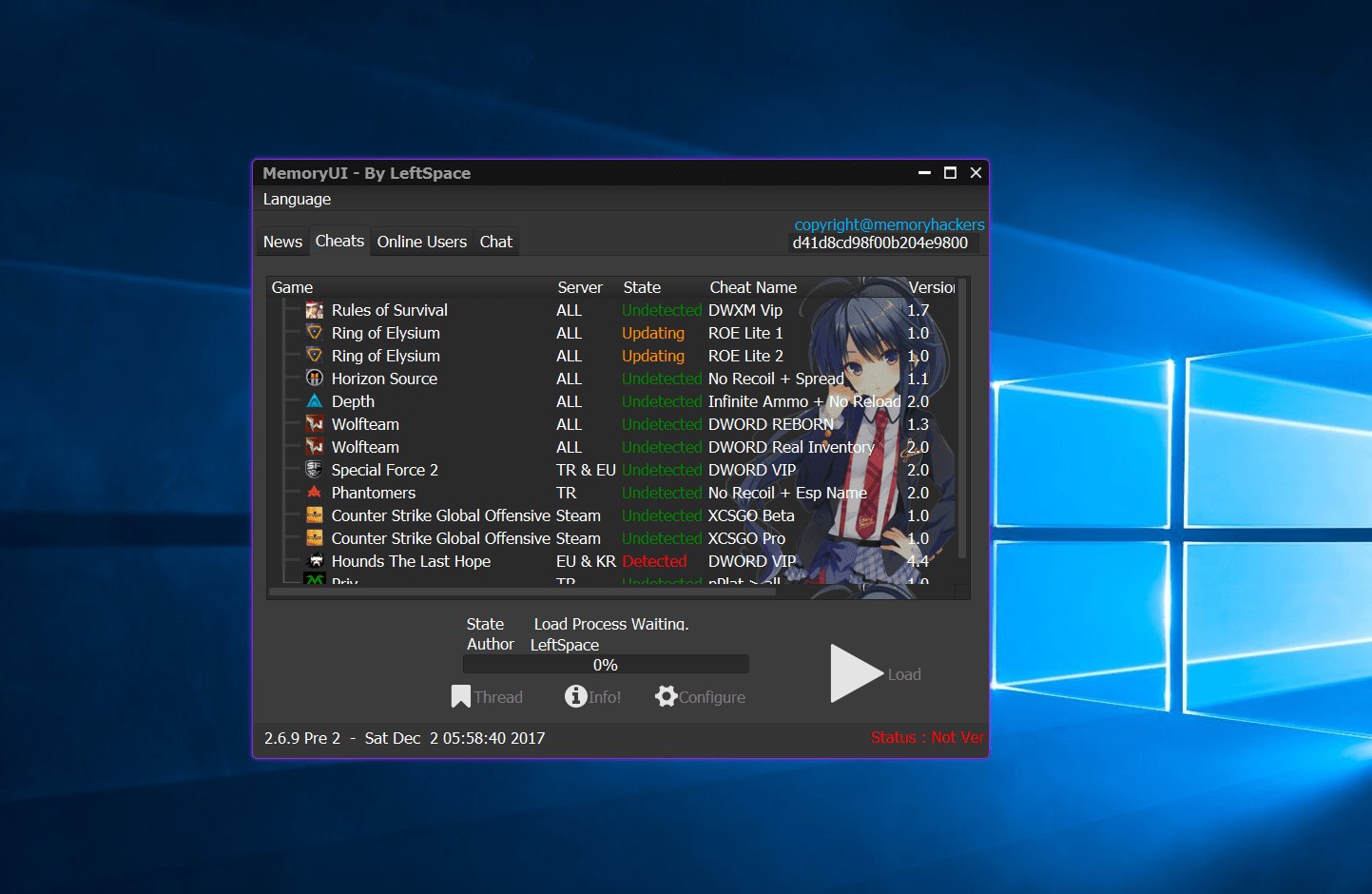The width and height of the screenshot is (1372, 894).
Task: Click the Info! button label
Action: (x=605, y=697)
